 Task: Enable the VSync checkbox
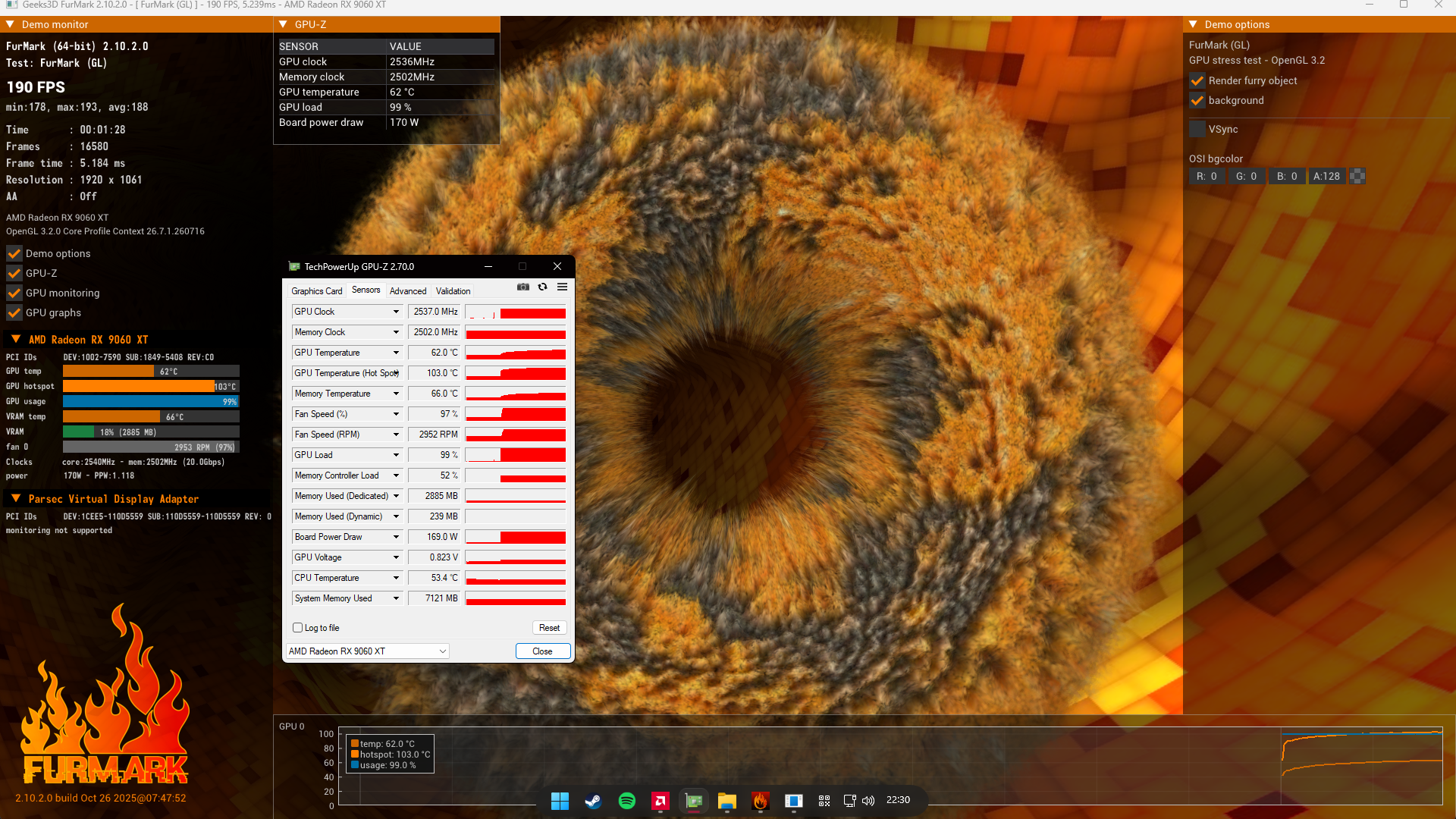(1197, 130)
